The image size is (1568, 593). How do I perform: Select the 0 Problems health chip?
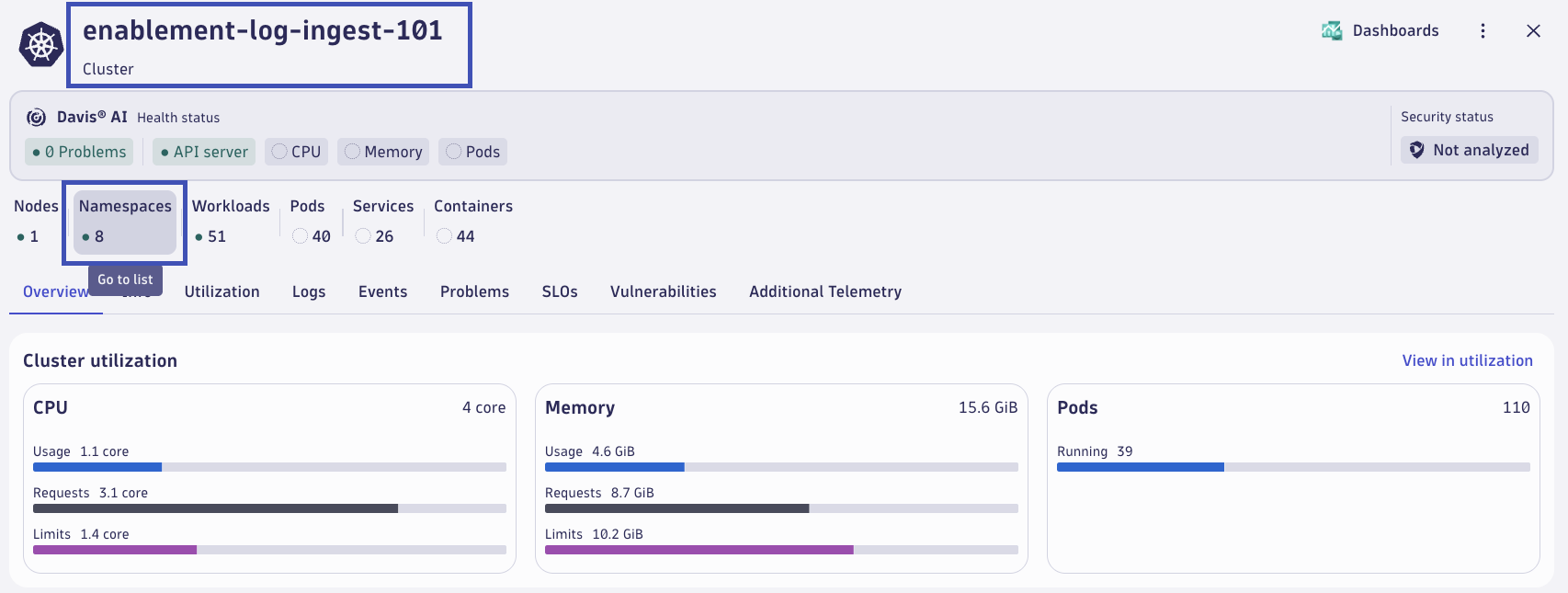coord(79,152)
